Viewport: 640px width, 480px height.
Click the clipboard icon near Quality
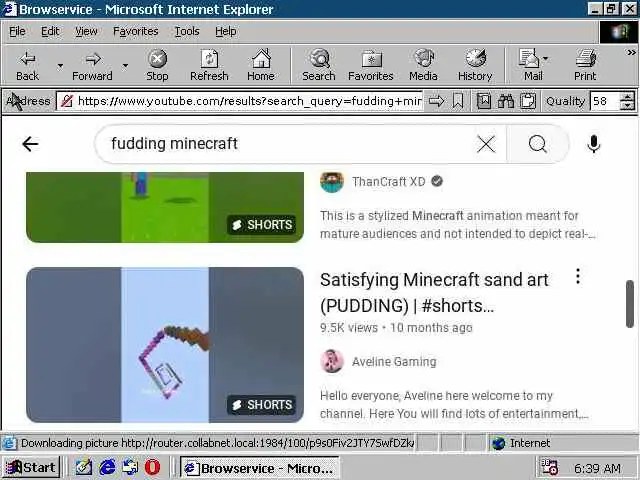click(x=528, y=101)
